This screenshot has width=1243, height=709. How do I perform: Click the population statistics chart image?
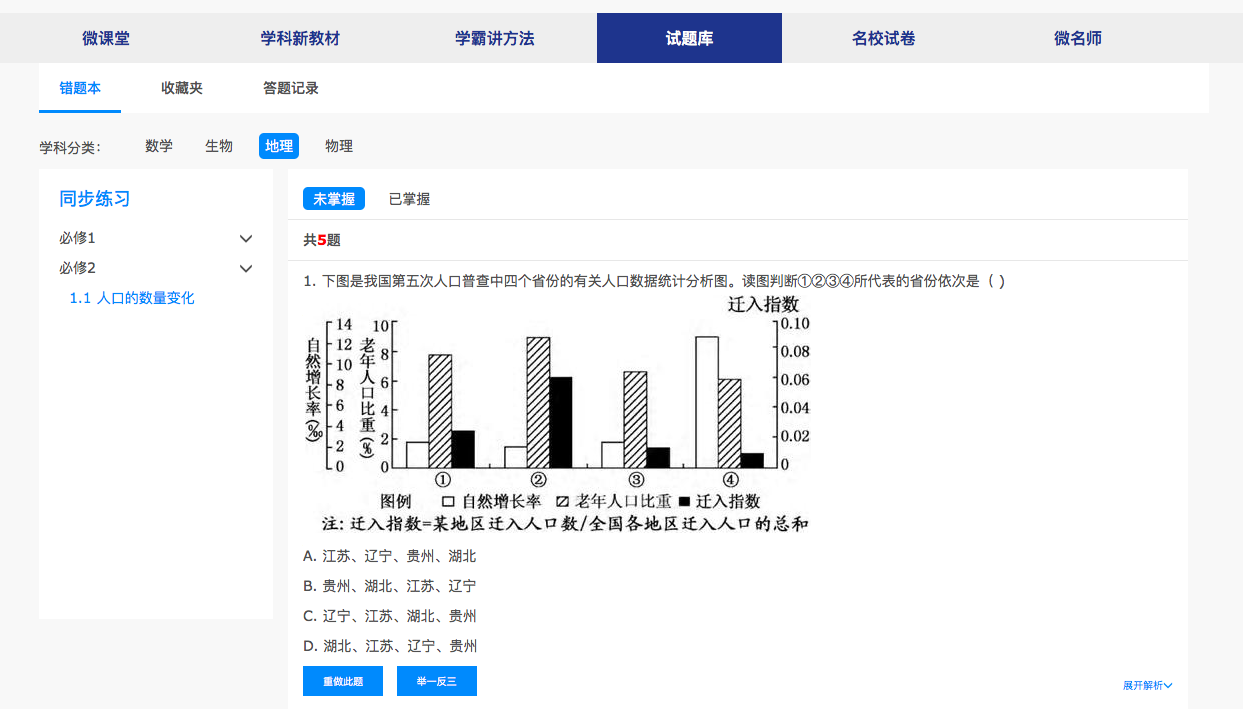557,414
